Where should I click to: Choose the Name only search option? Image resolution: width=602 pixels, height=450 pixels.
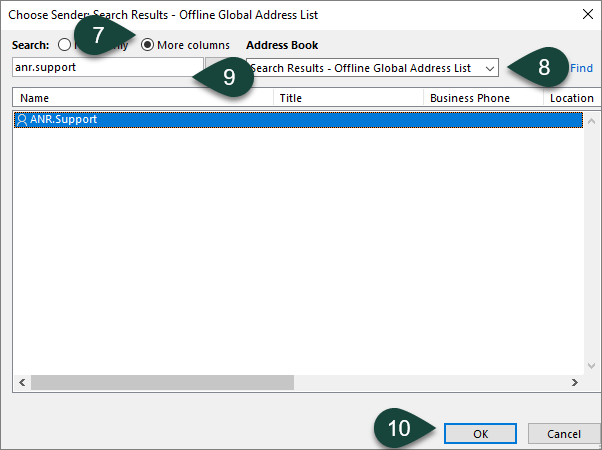tap(65, 45)
